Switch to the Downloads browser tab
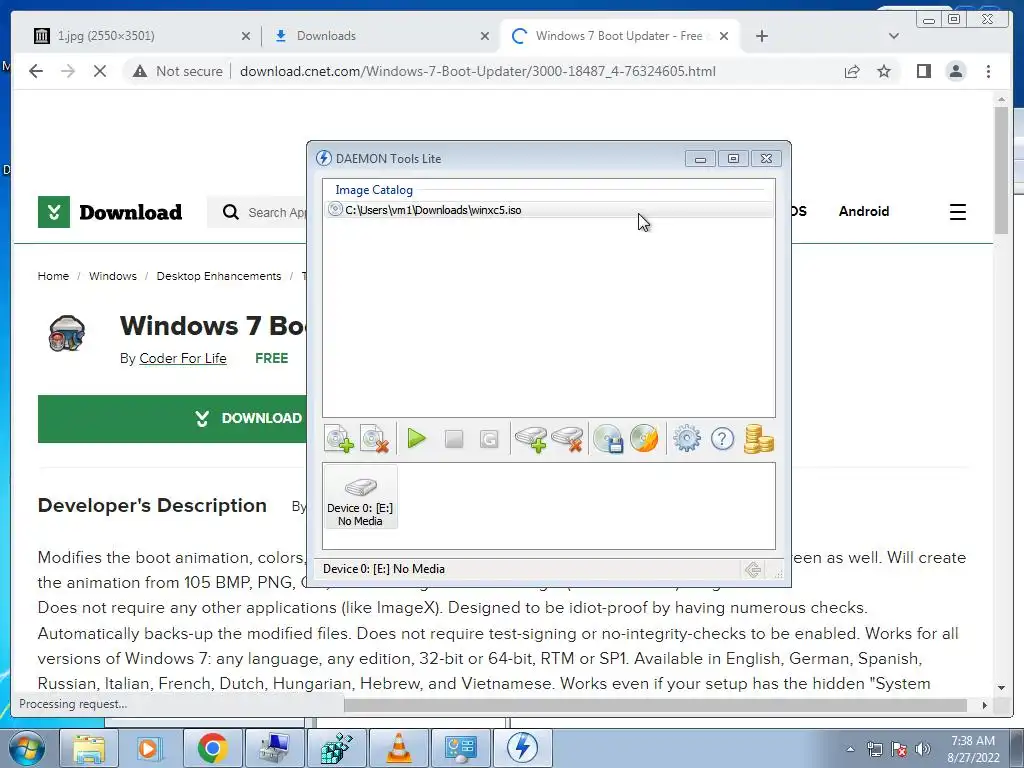 [381, 36]
